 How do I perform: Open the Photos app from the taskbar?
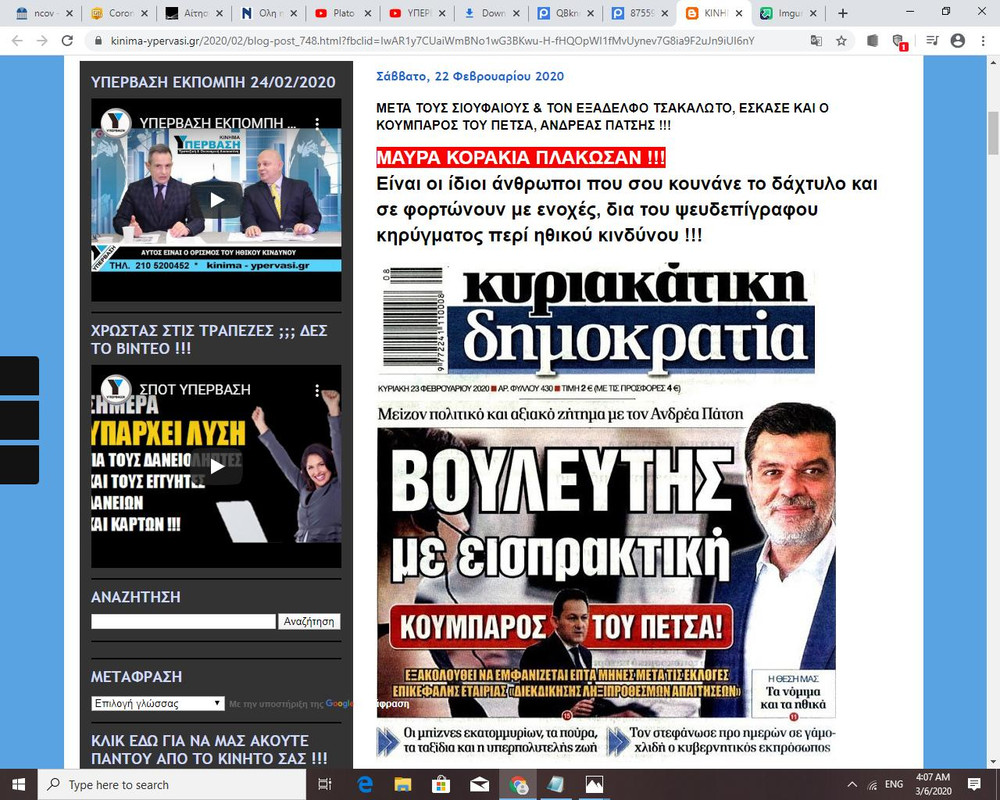click(594, 784)
